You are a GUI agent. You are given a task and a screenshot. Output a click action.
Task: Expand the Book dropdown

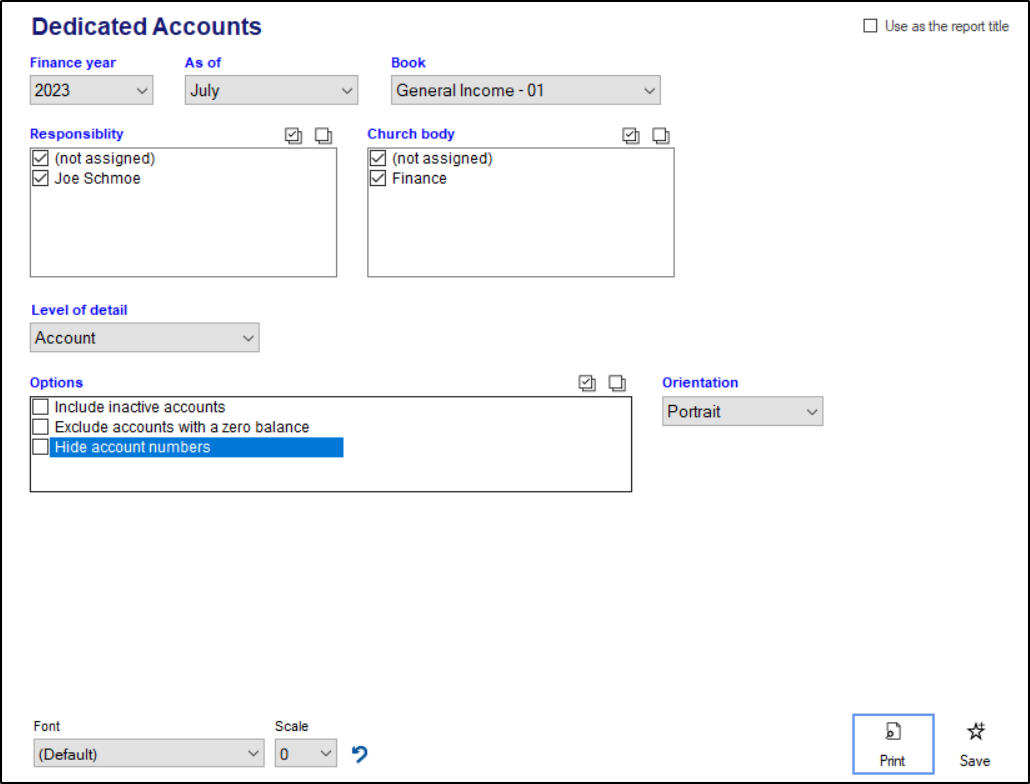[526, 90]
